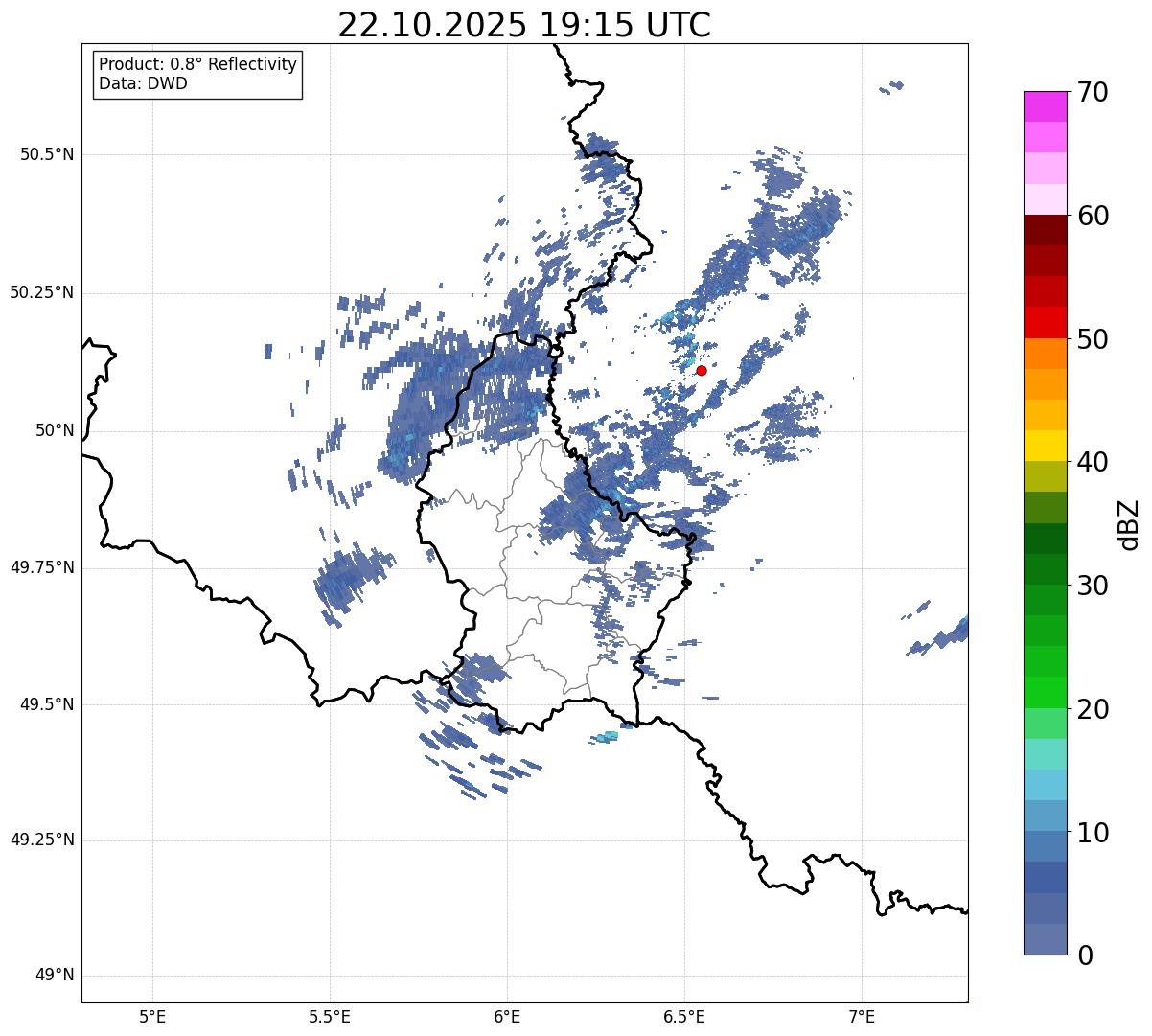Screen dimensions: 1152x1036
Task: Click the 50.5°N latitude label
Action: (47, 154)
